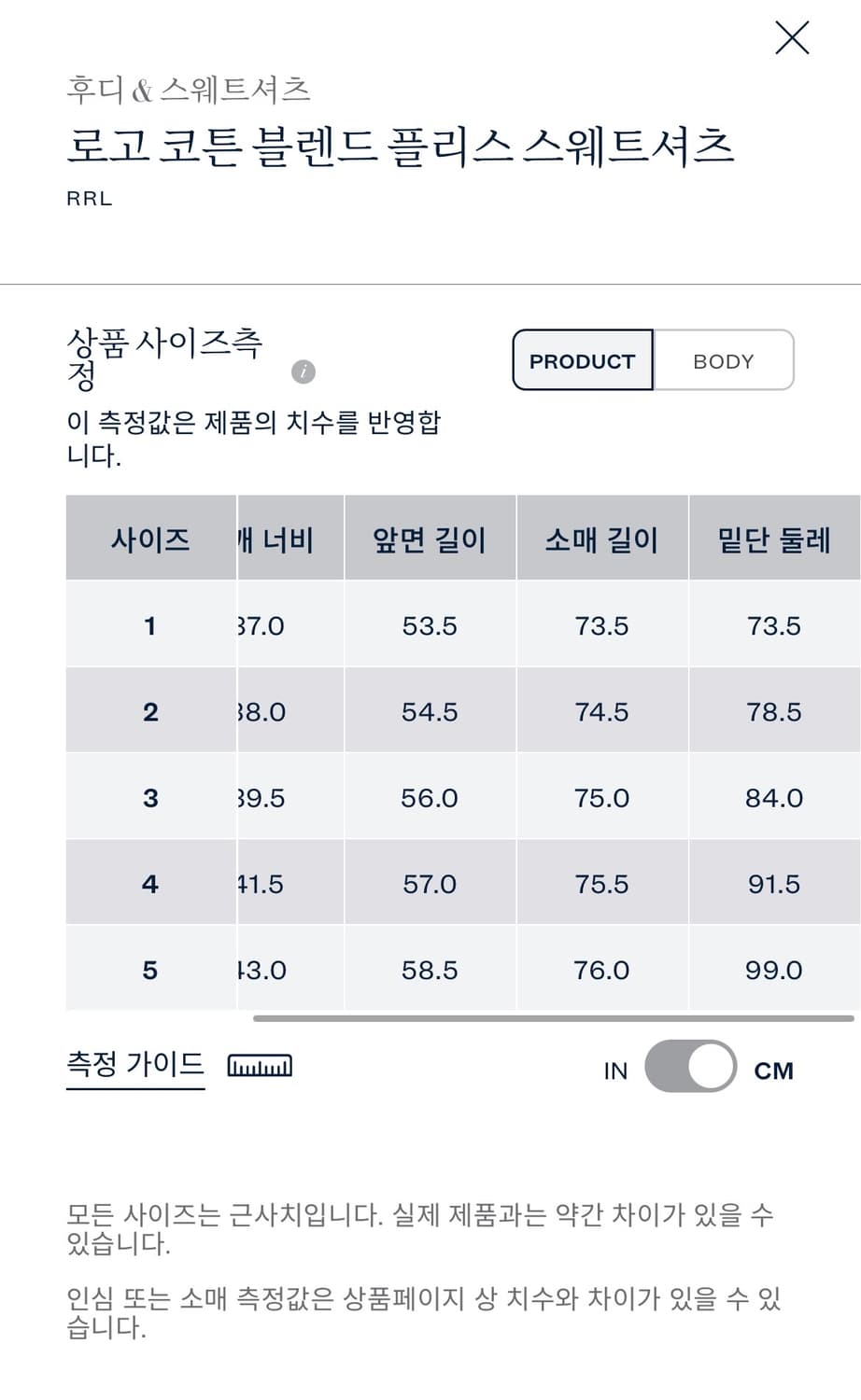Select the CM unit label
The width and height of the screenshot is (861, 1400).
[773, 1071]
